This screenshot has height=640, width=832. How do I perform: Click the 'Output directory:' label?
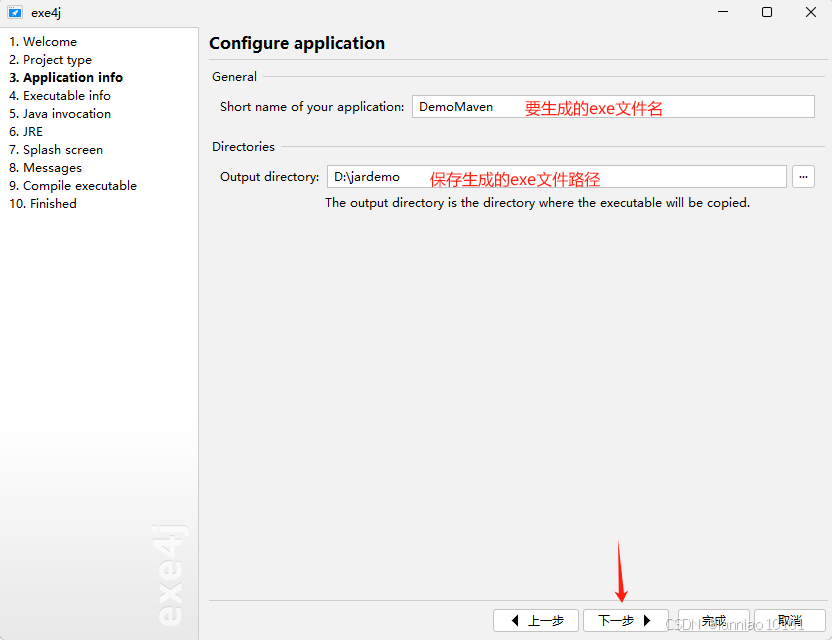[x=270, y=177]
